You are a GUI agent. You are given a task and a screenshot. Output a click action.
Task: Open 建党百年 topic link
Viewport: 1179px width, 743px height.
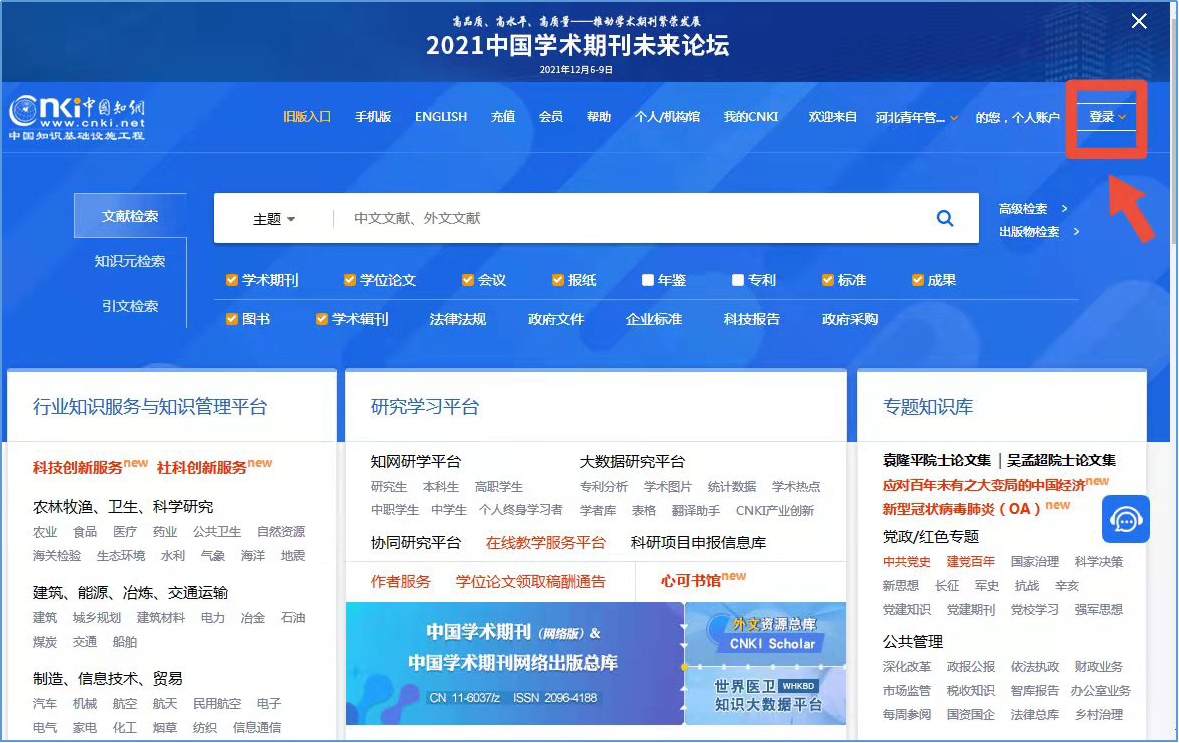tap(970, 562)
